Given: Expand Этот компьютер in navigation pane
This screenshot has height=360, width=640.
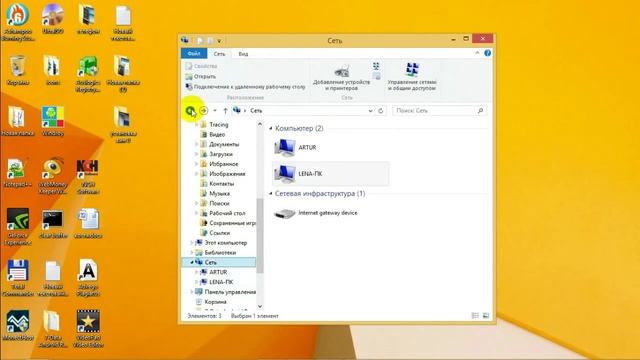Looking at the screenshot, I should pyautogui.click(x=191, y=242).
